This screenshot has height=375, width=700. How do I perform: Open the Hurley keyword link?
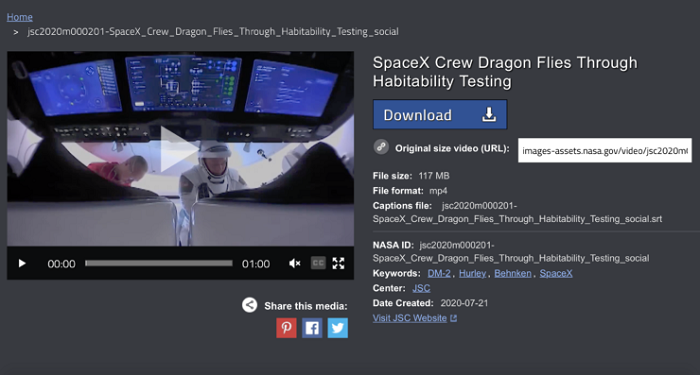(x=472, y=273)
